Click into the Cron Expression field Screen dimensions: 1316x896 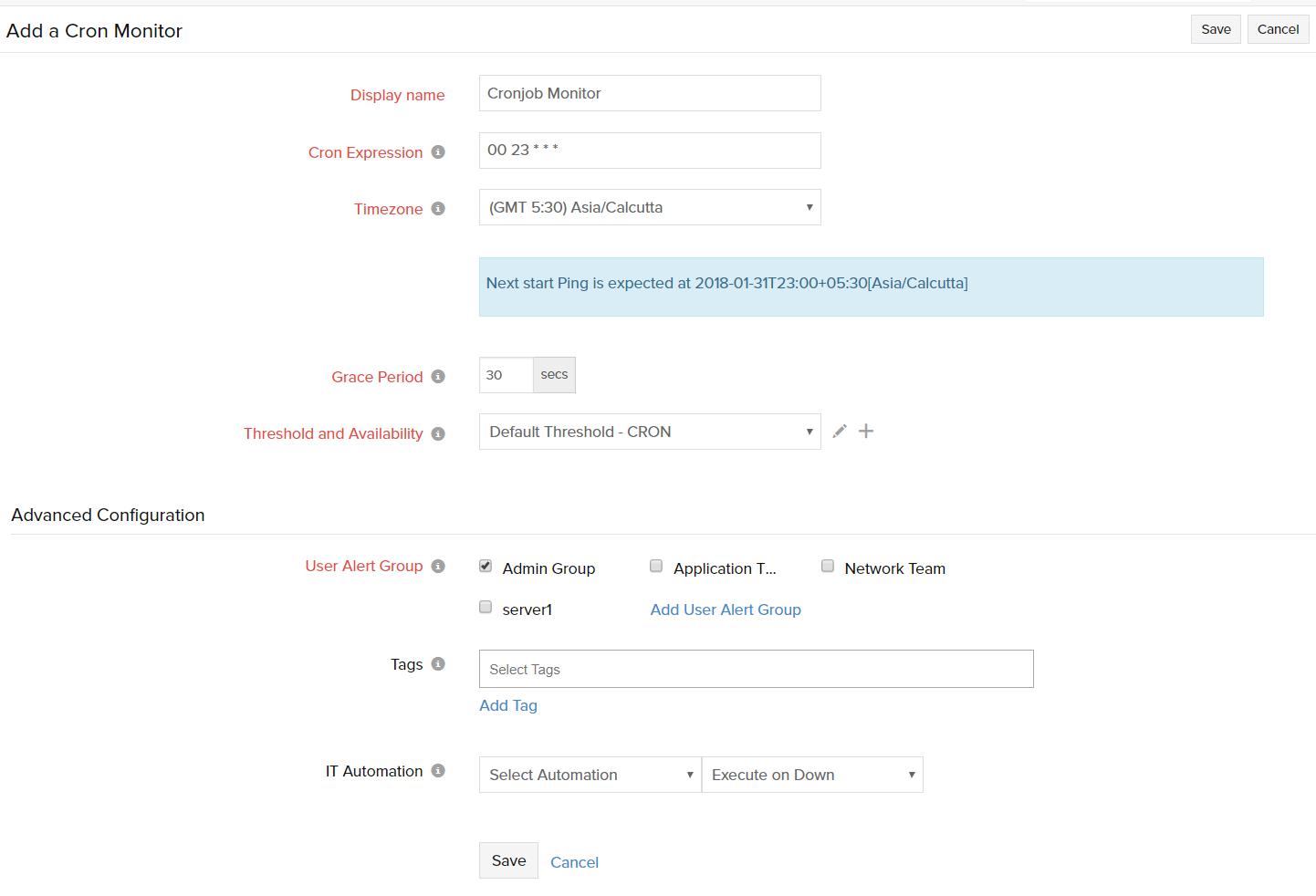click(x=650, y=151)
